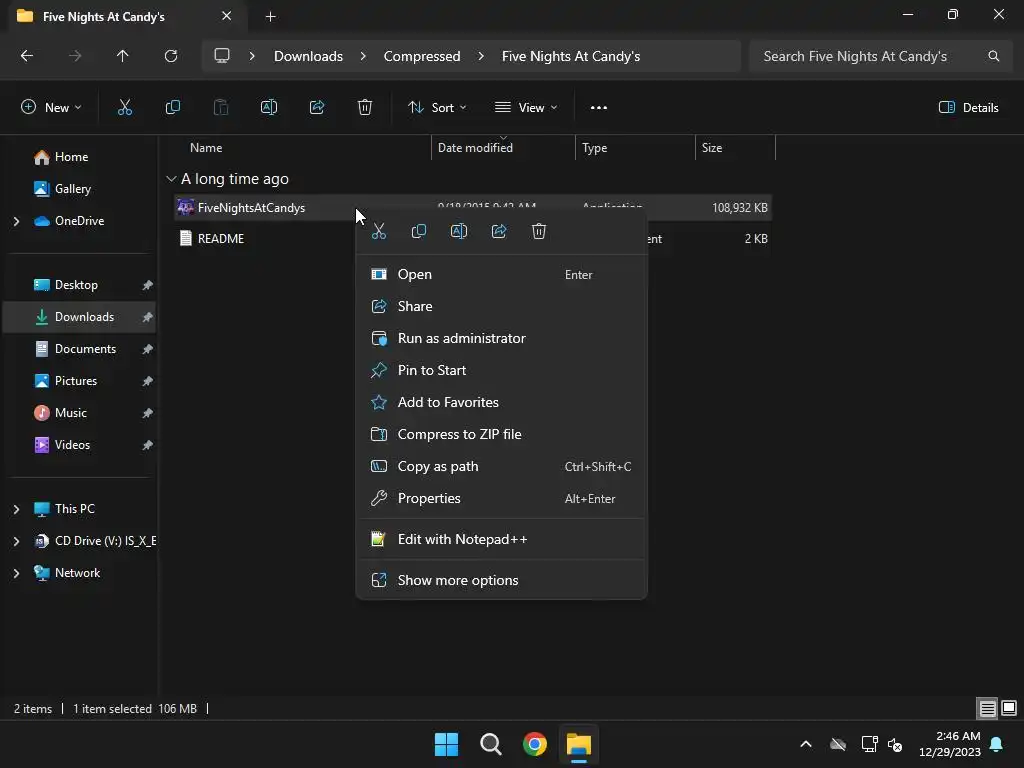Viewport: 1024px width, 768px height.
Task: Go up one folder level
Action: 123,56
